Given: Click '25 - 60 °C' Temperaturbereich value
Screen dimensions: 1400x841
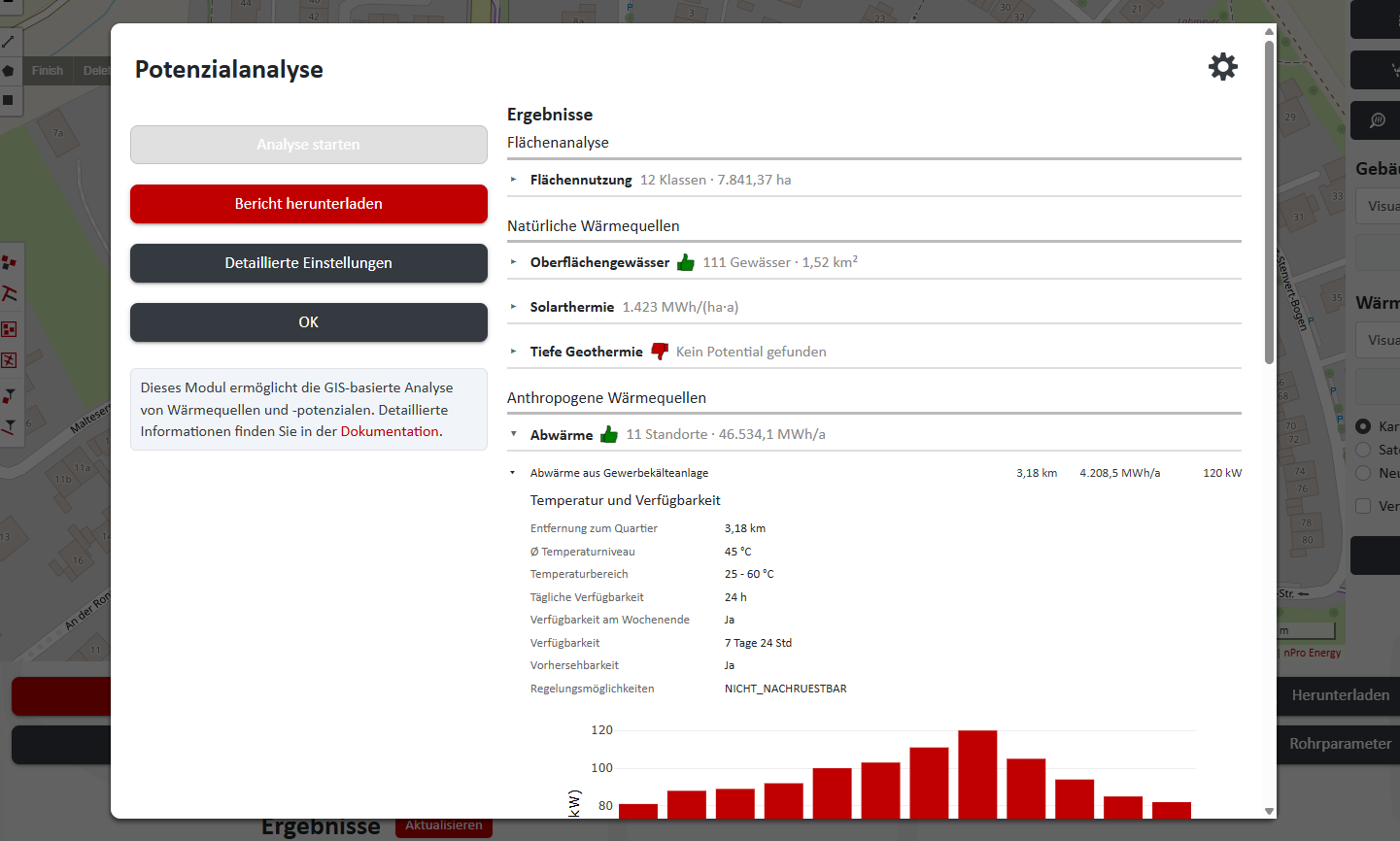Looking at the screenshot, I should pyautogui.click(x=749, y=574).
